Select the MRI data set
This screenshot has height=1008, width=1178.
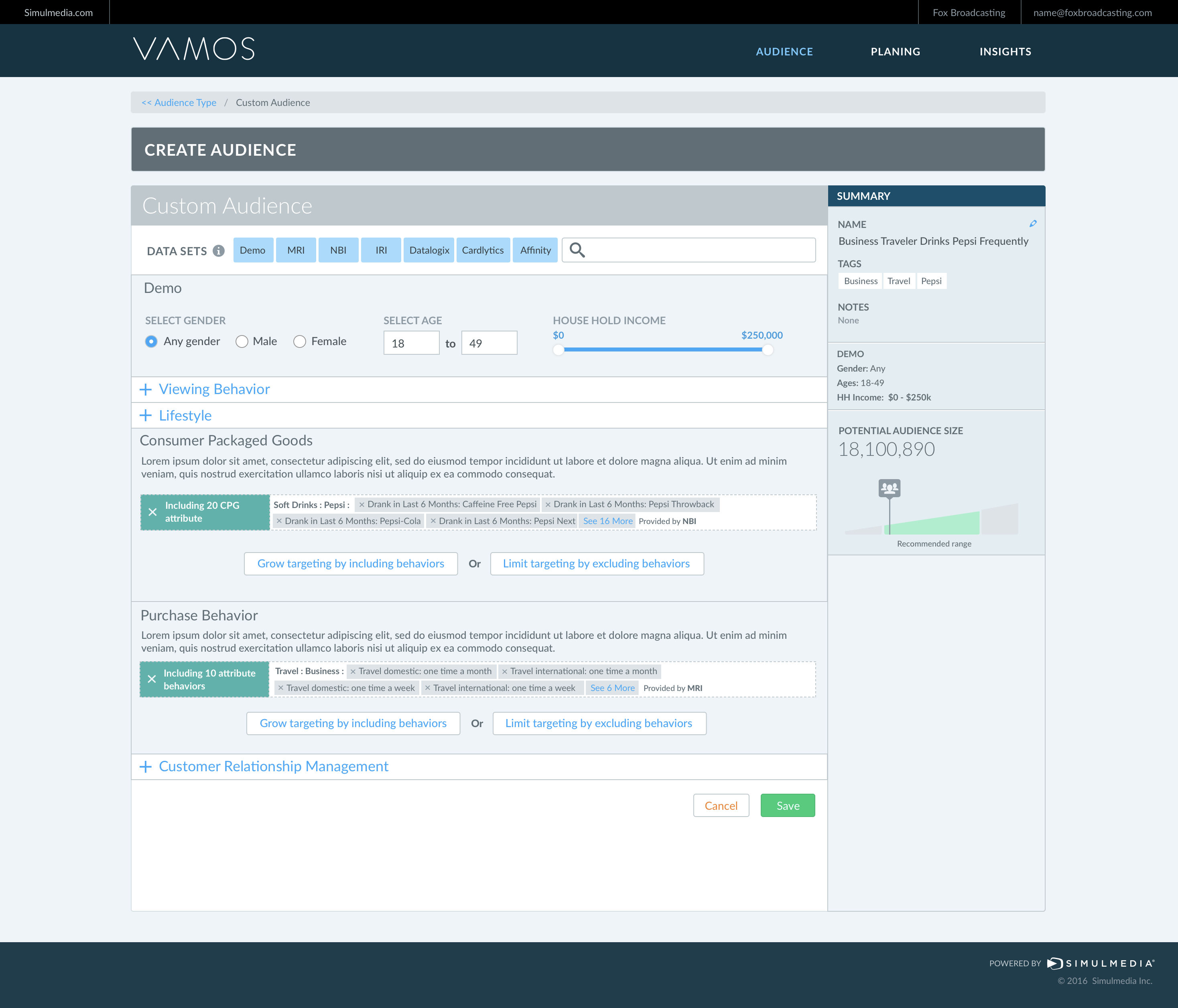click(296, 250)
